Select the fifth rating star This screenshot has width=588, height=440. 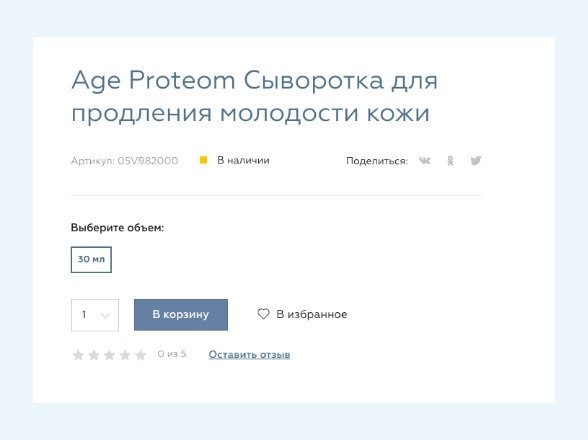(141, 355)
